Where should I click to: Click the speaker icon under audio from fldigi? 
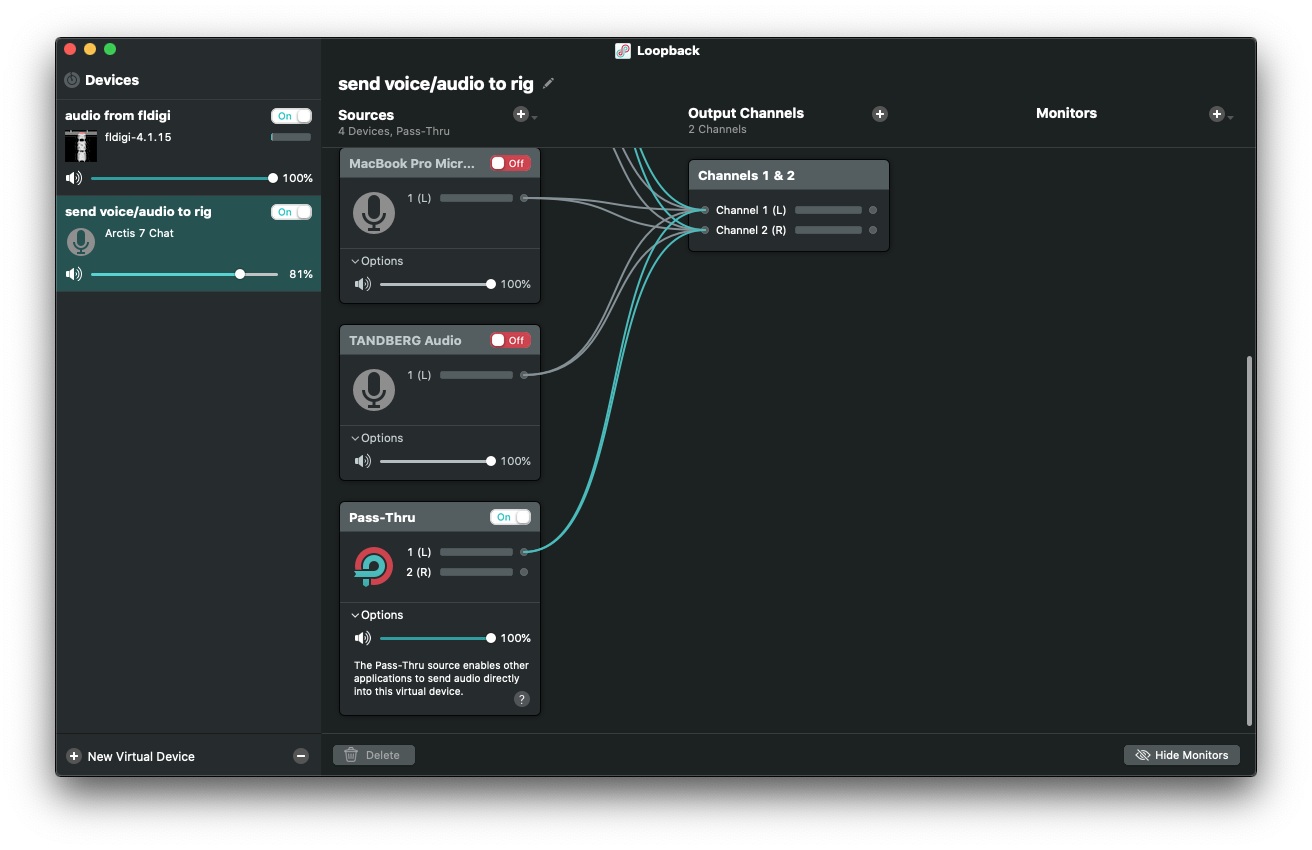click(x=74, y=178)
